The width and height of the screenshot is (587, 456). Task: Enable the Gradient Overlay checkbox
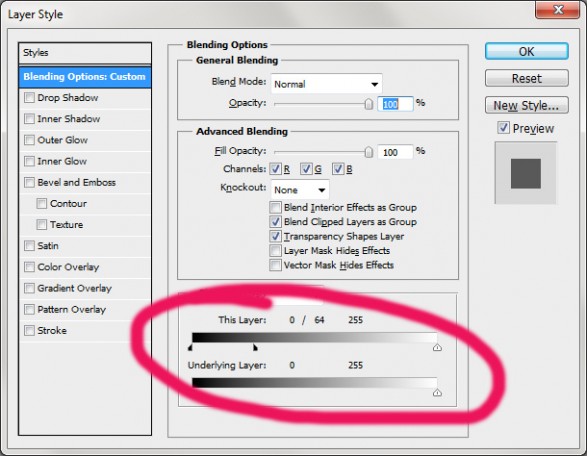point(29,288)
